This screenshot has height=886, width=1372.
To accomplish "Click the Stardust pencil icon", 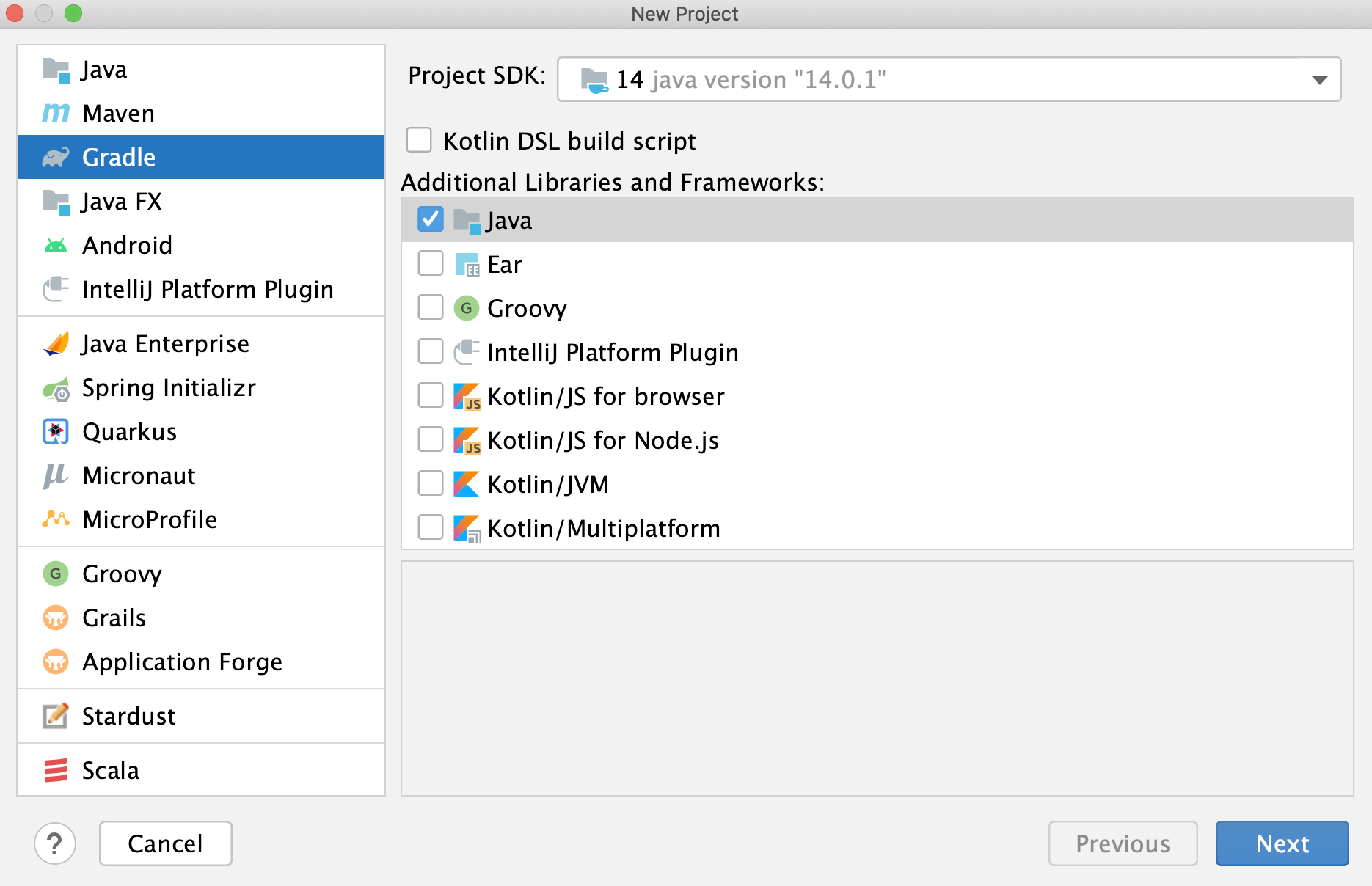I will 56,716.
